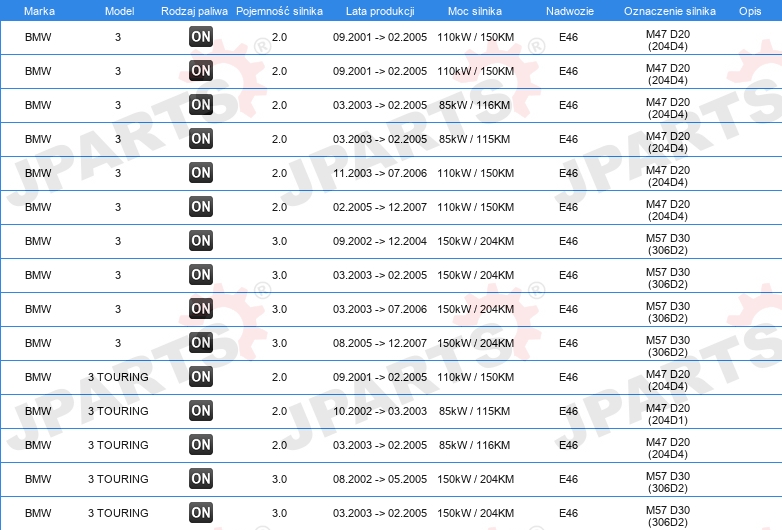Click the ON icon in the non-Touring 3 85kW / 115KM row

tap(201, 139)
